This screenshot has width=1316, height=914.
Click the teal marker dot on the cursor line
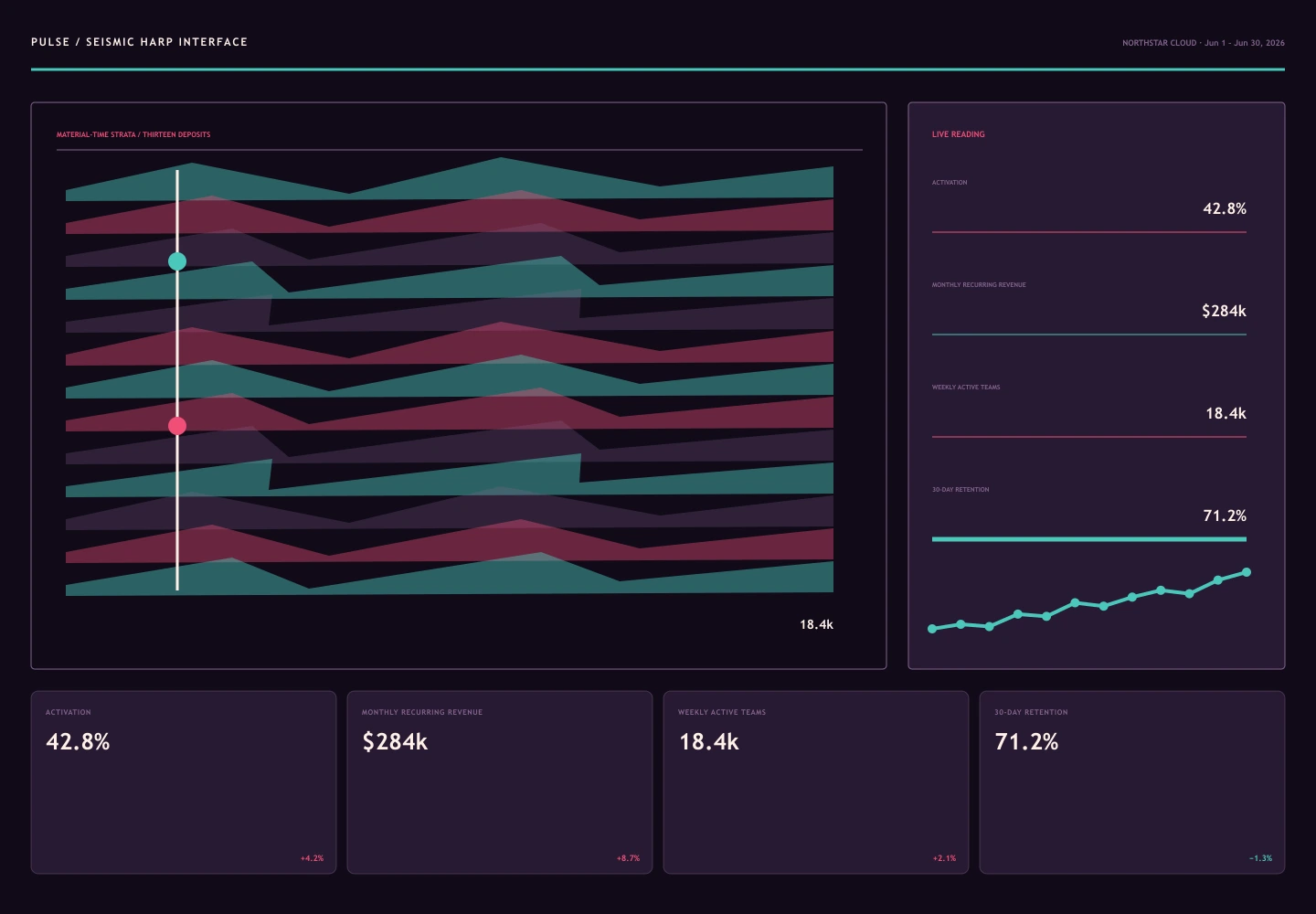click(177, 261)
